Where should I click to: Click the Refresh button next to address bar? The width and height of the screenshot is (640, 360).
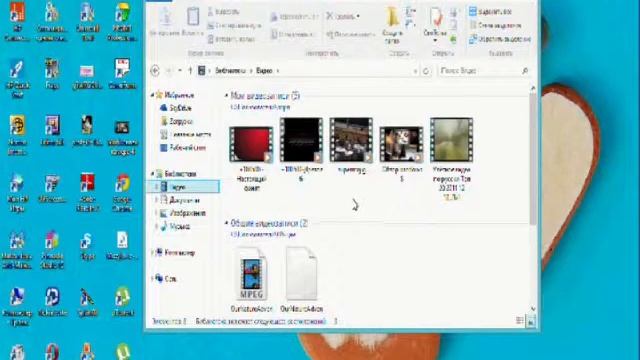[426, 71]
